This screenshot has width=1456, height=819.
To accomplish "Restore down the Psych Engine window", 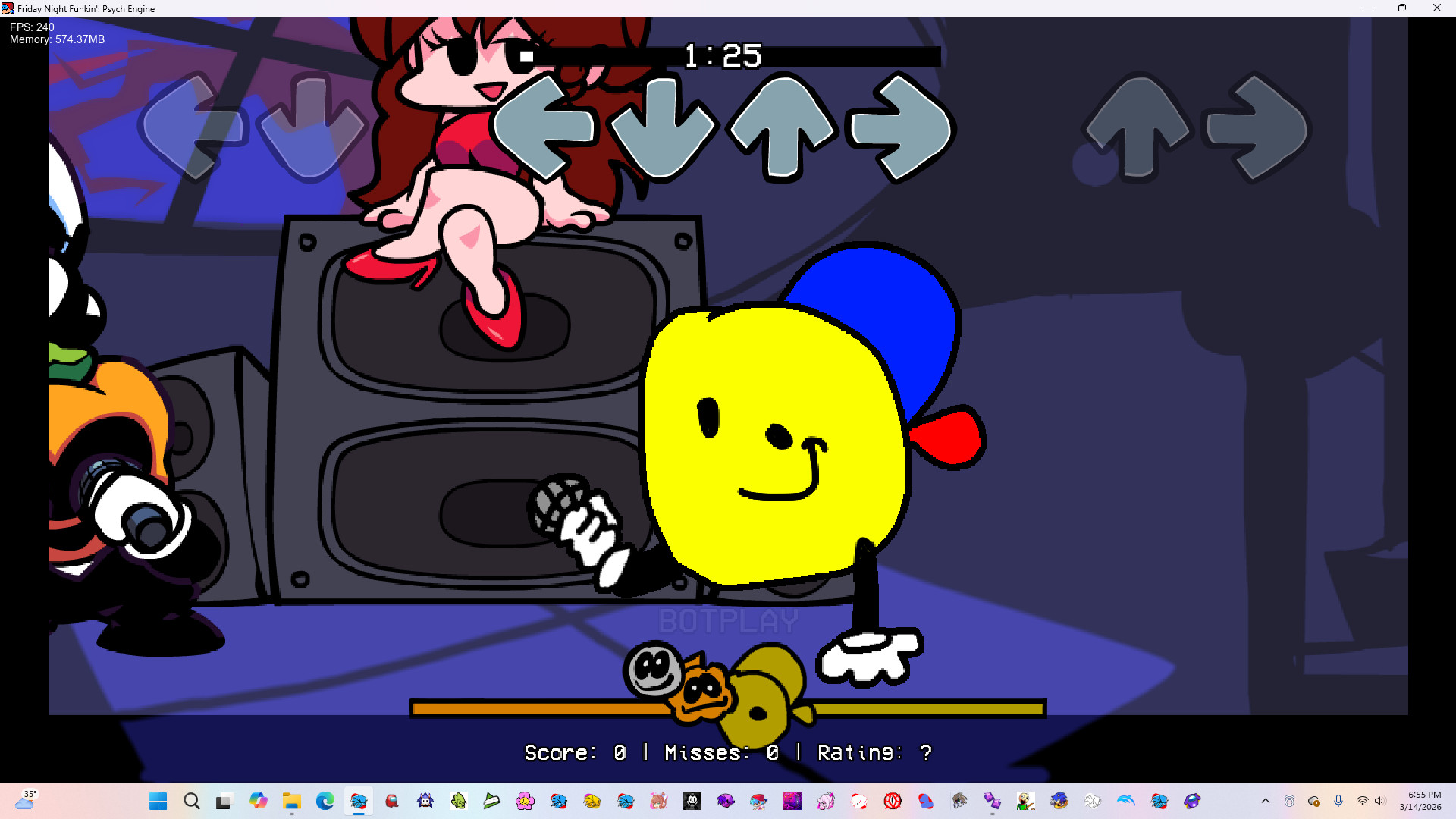I will click(x=1402, y=8).
